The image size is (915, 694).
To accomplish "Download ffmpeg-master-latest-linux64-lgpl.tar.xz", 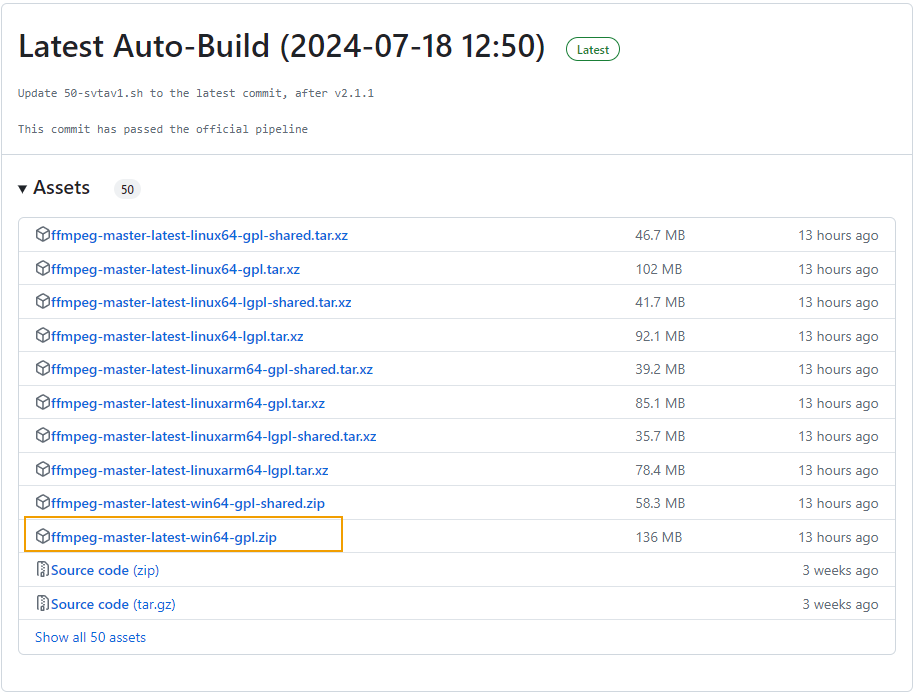I will (177, 336).
